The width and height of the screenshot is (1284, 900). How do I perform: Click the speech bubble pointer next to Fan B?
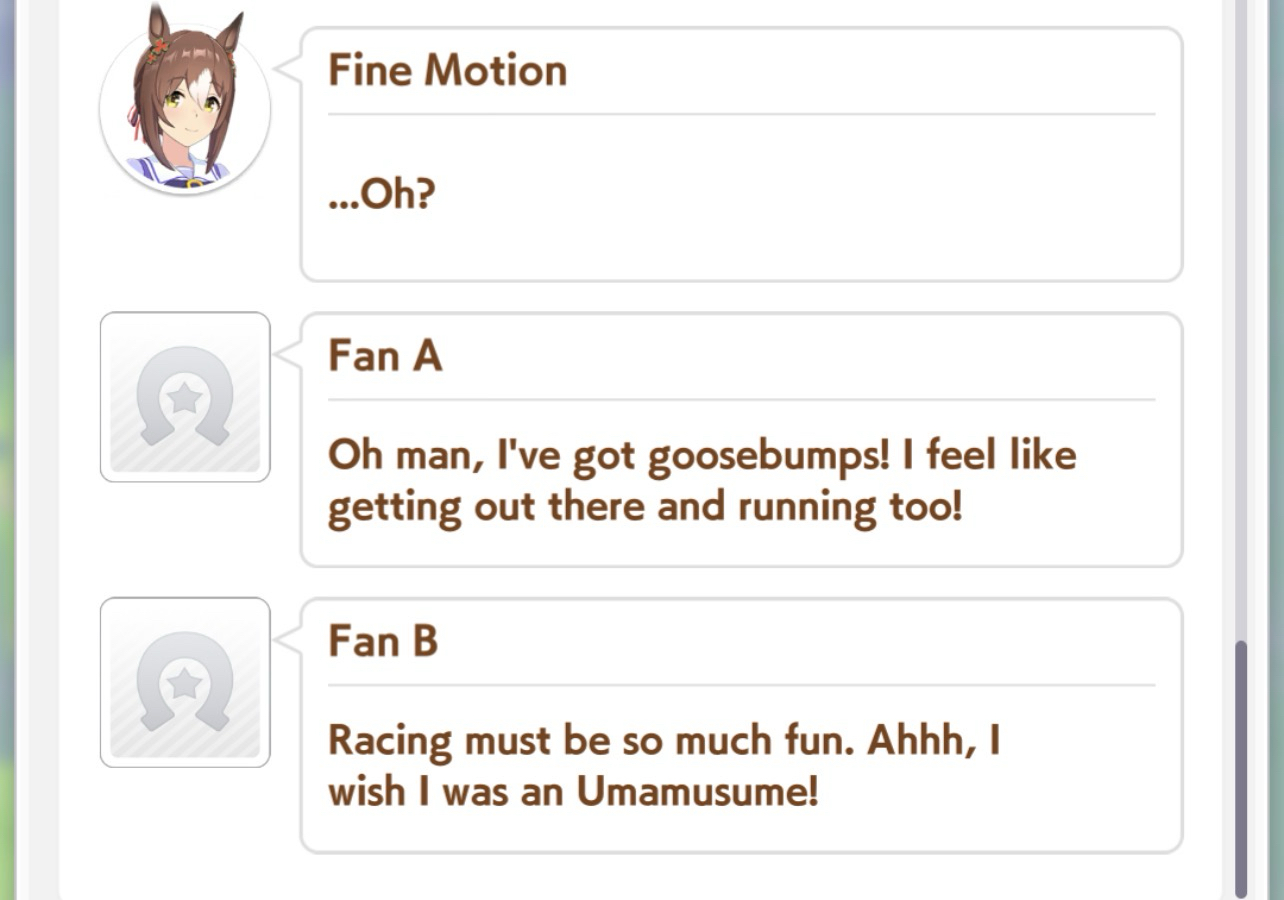click(288, 639)
